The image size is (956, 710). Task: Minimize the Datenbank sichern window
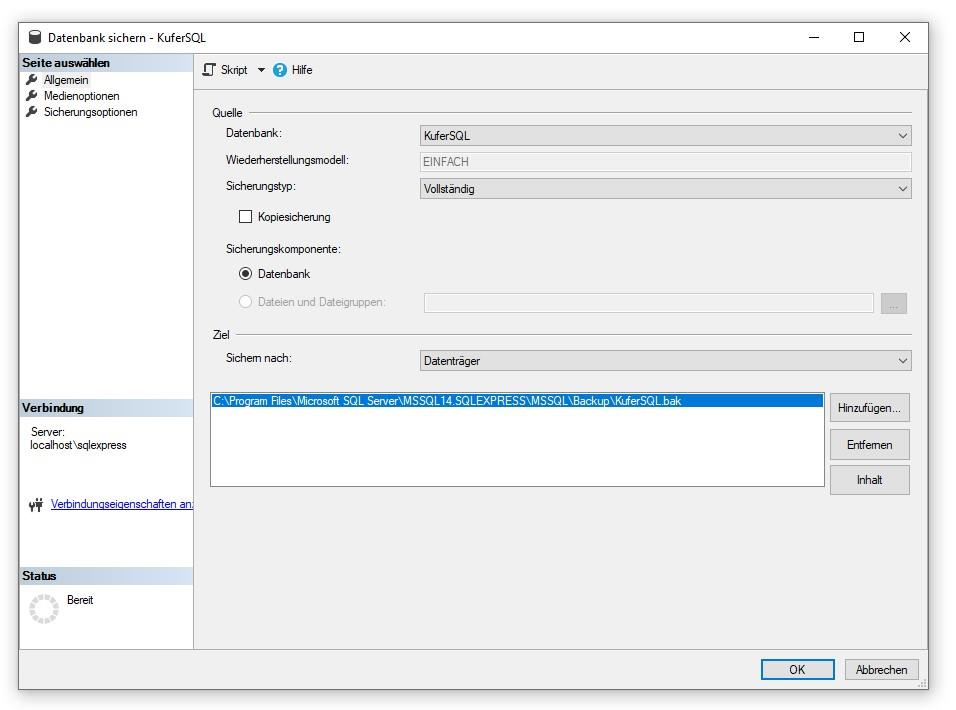(814, 37)
